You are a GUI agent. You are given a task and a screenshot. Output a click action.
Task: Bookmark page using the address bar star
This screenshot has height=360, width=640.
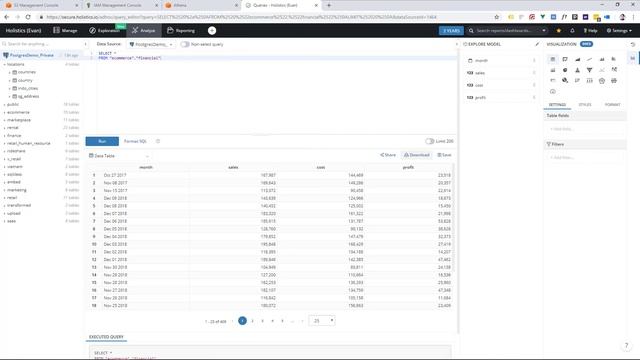497,17
